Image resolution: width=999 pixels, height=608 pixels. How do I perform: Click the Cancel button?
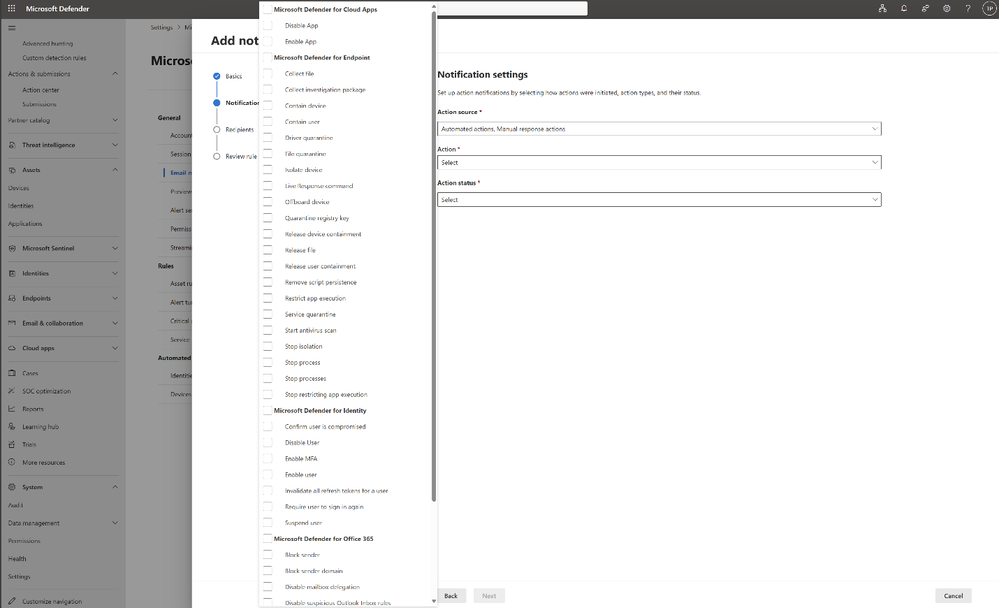tap(953, 596)
